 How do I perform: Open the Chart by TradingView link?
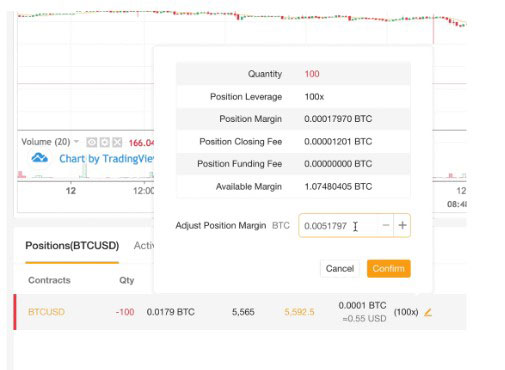106,159
